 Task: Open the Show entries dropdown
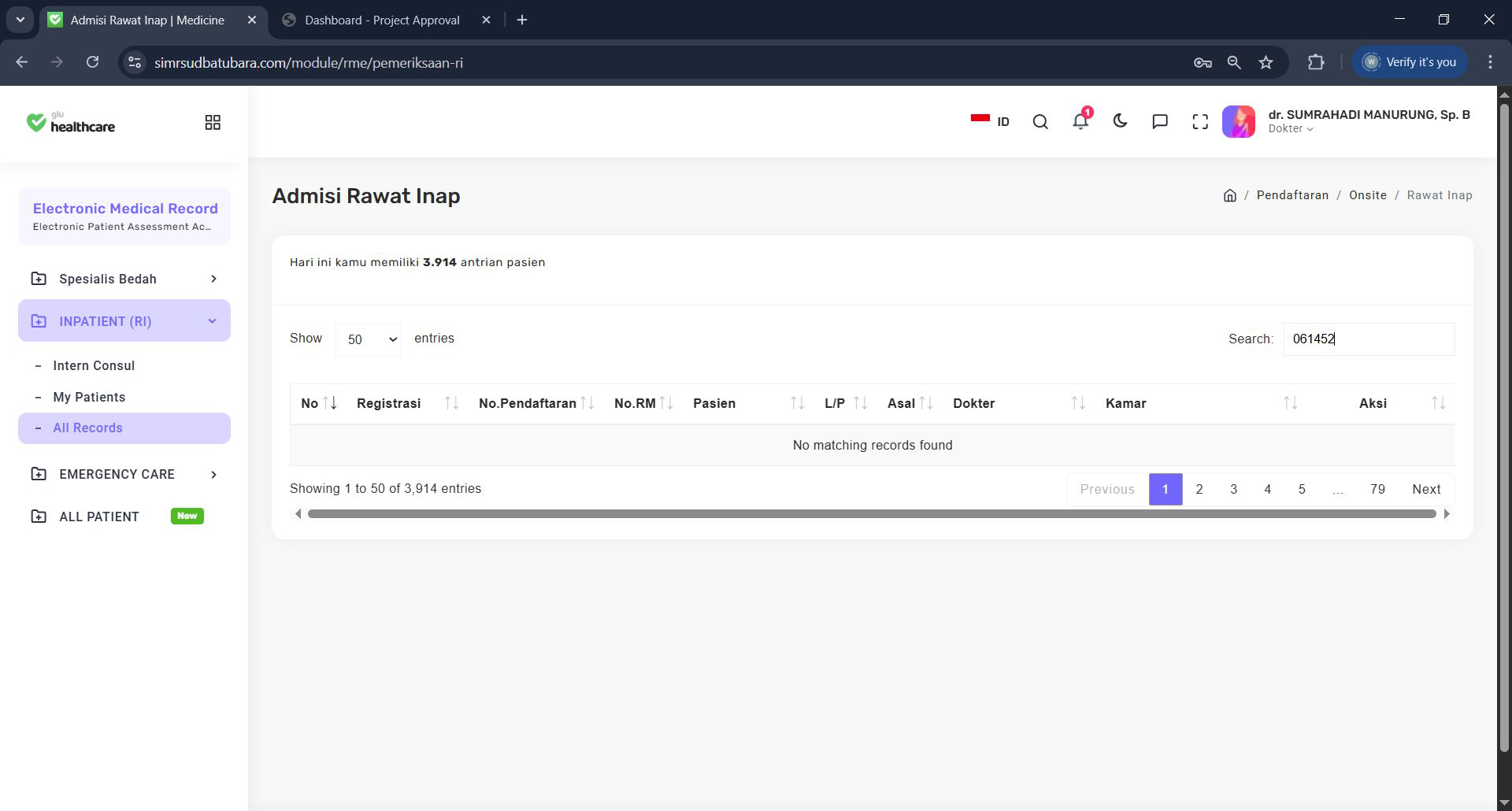[x=369, y=339]
